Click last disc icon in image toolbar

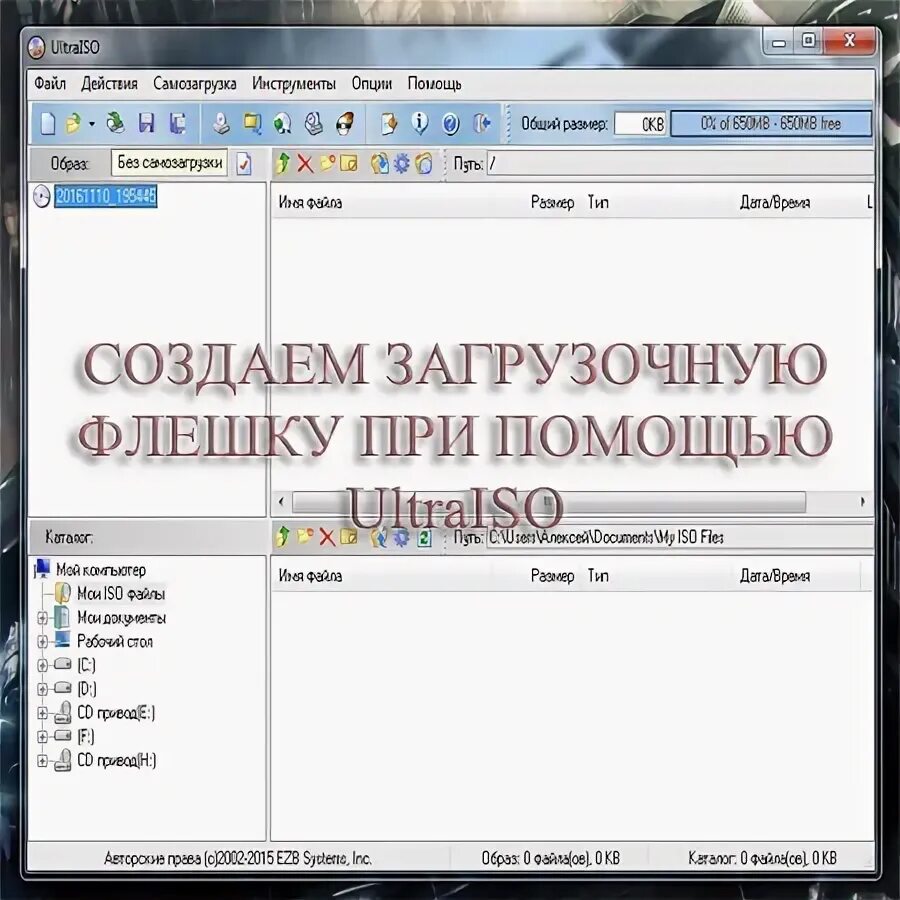pos(424,164)
